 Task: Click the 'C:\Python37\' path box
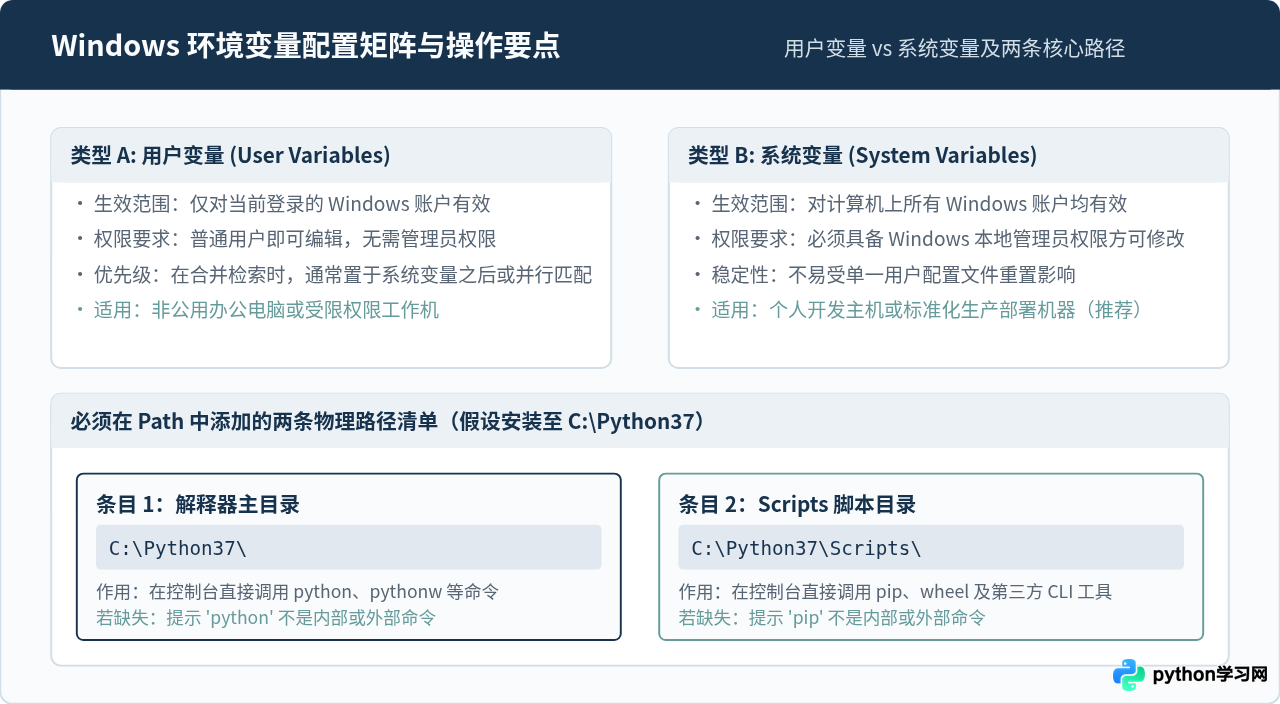tap(349, 547)
